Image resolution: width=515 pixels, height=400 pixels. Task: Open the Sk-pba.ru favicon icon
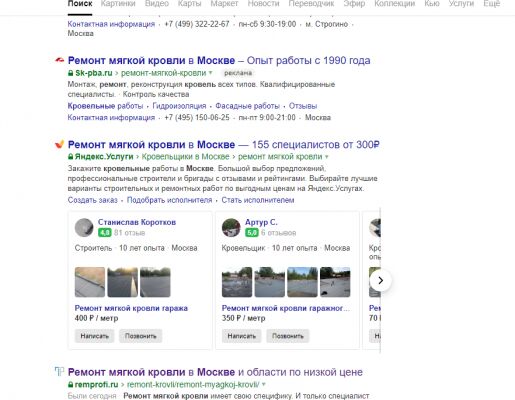(59, 60)
